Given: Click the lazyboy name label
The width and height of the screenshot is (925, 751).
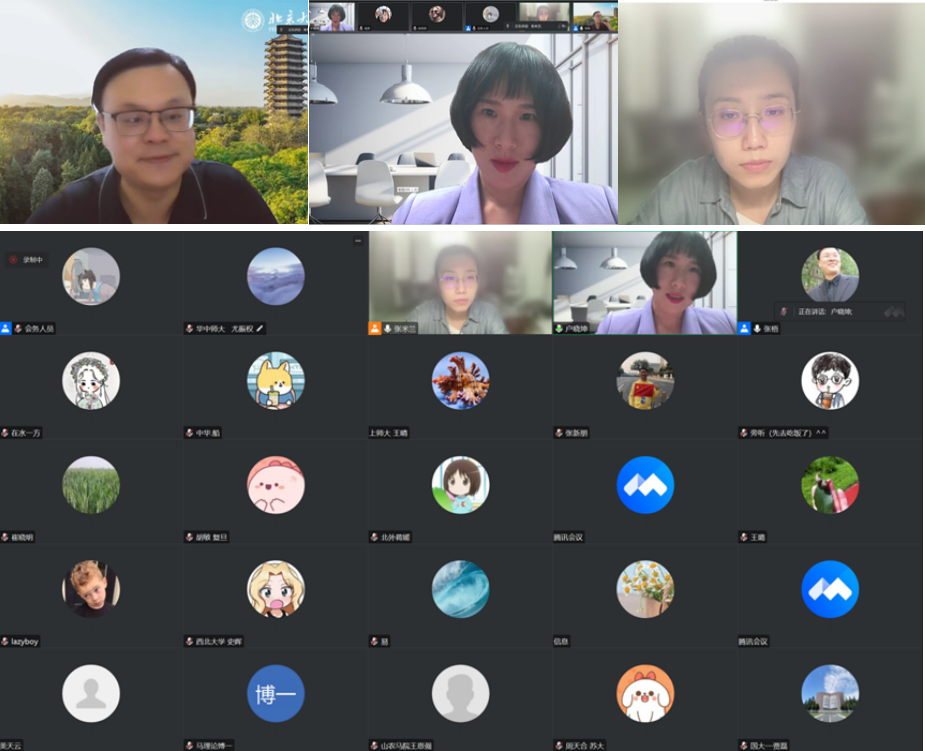Looking at the screenshot, I should click(27, 641).
